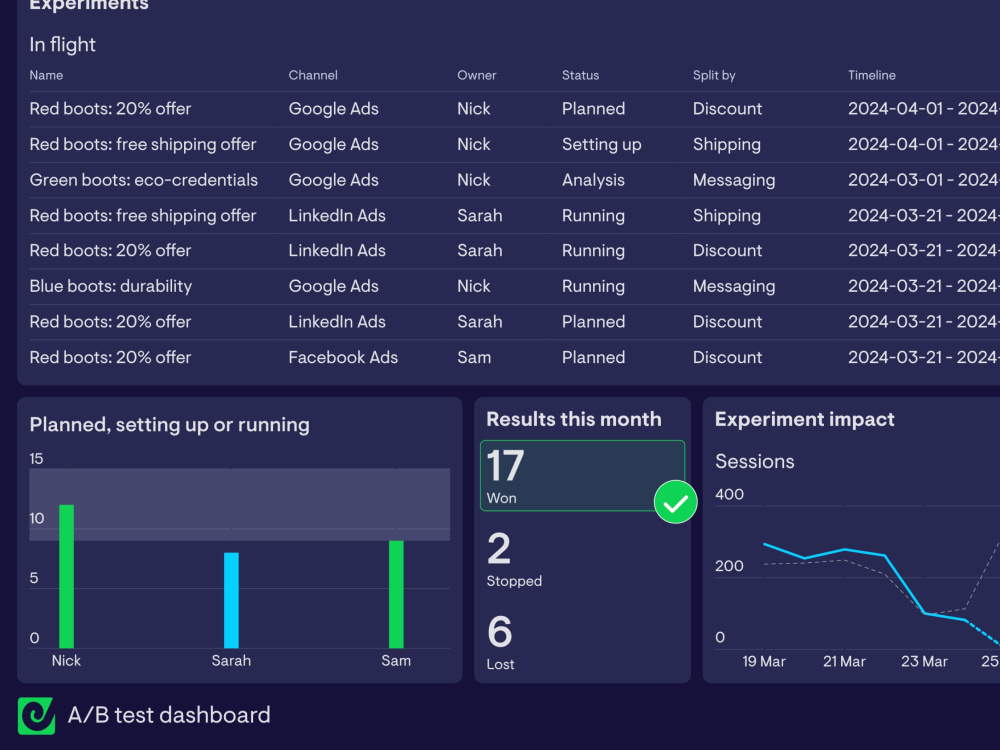This screenshot has width=1000, height=750.
Task: Click the Experiment impact heading
Action: click(x=805, y=419)
